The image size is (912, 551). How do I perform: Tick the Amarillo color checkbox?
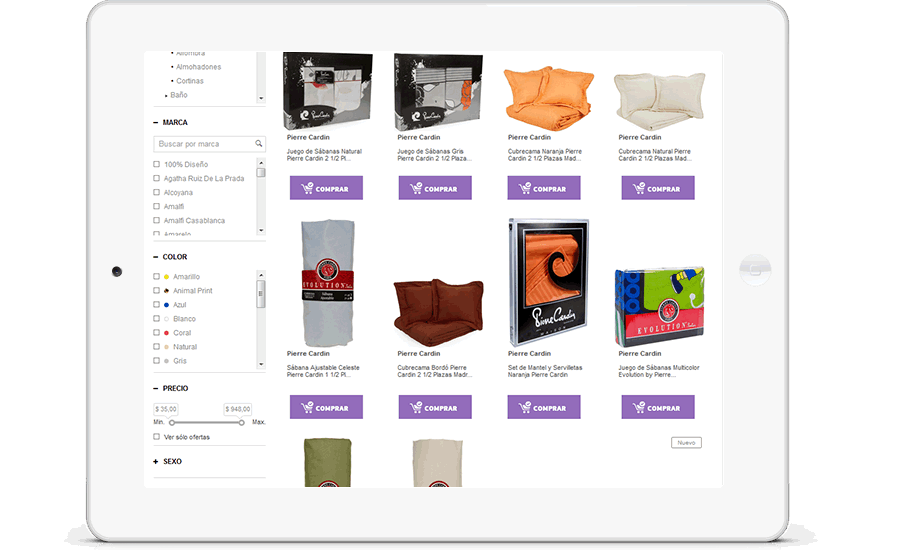coord(156,276)
